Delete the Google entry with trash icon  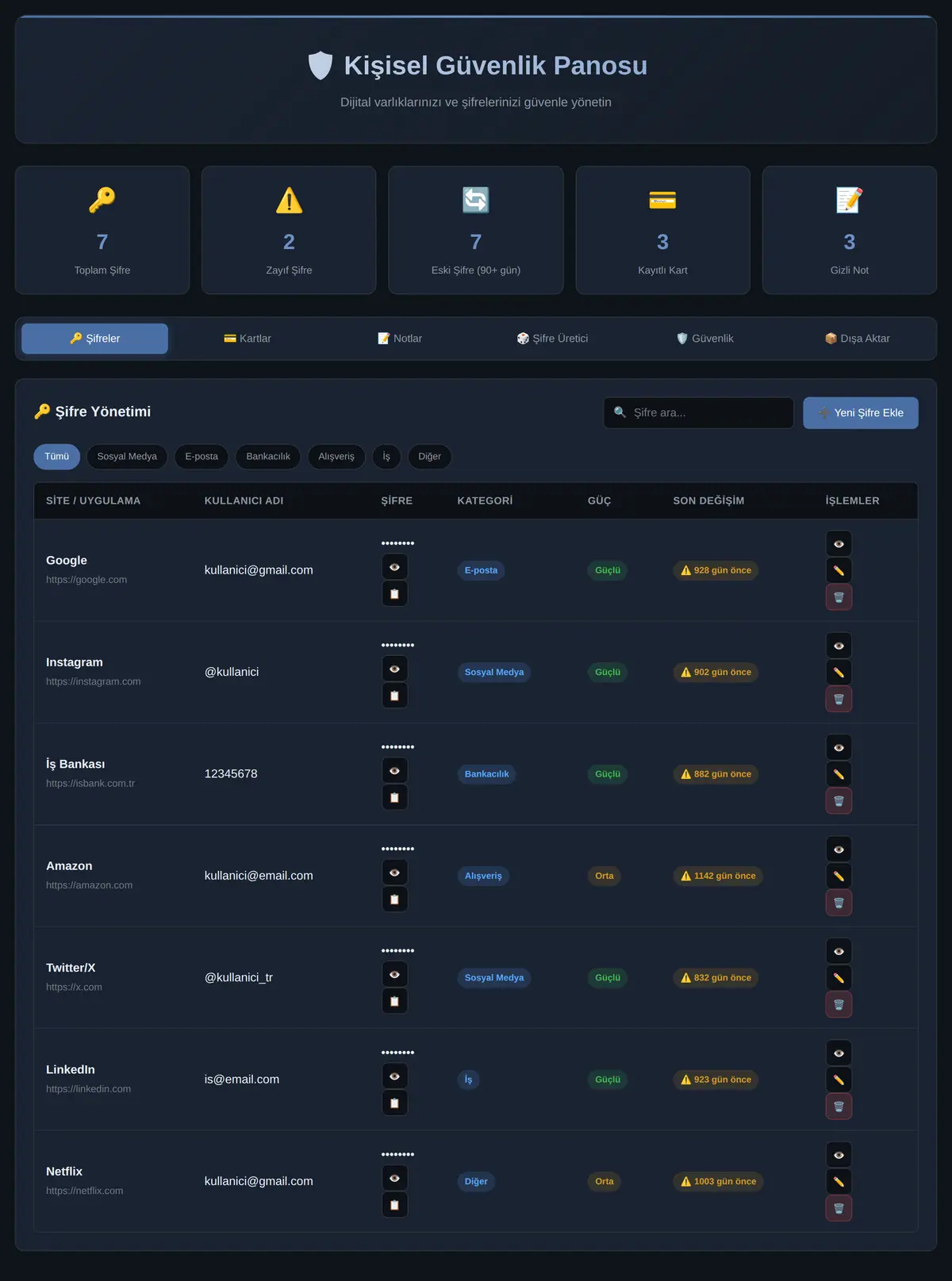click(x=839, y=597)
